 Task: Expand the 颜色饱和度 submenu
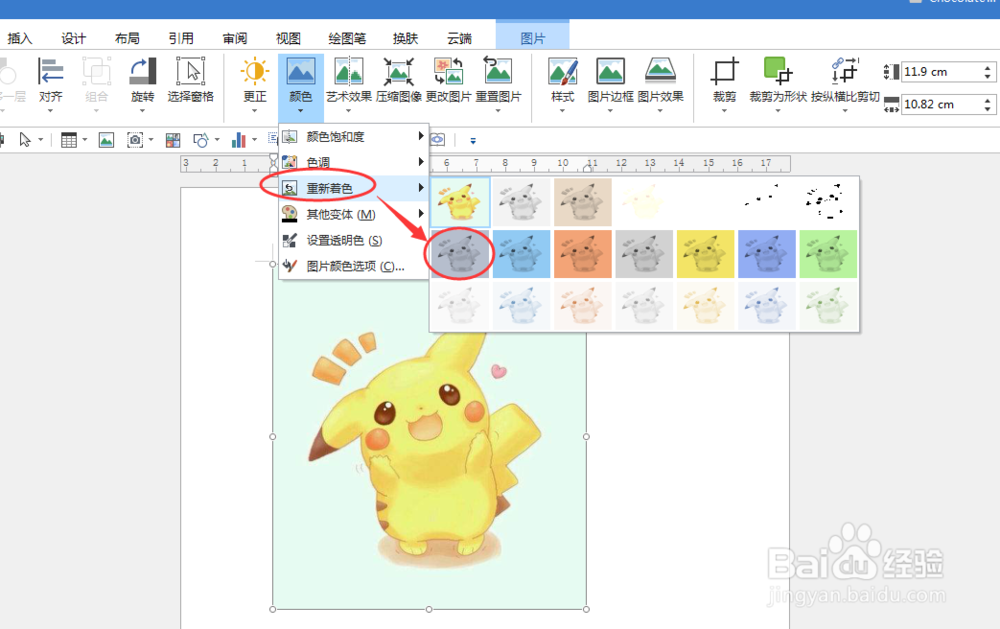click(x=353, y=137)
